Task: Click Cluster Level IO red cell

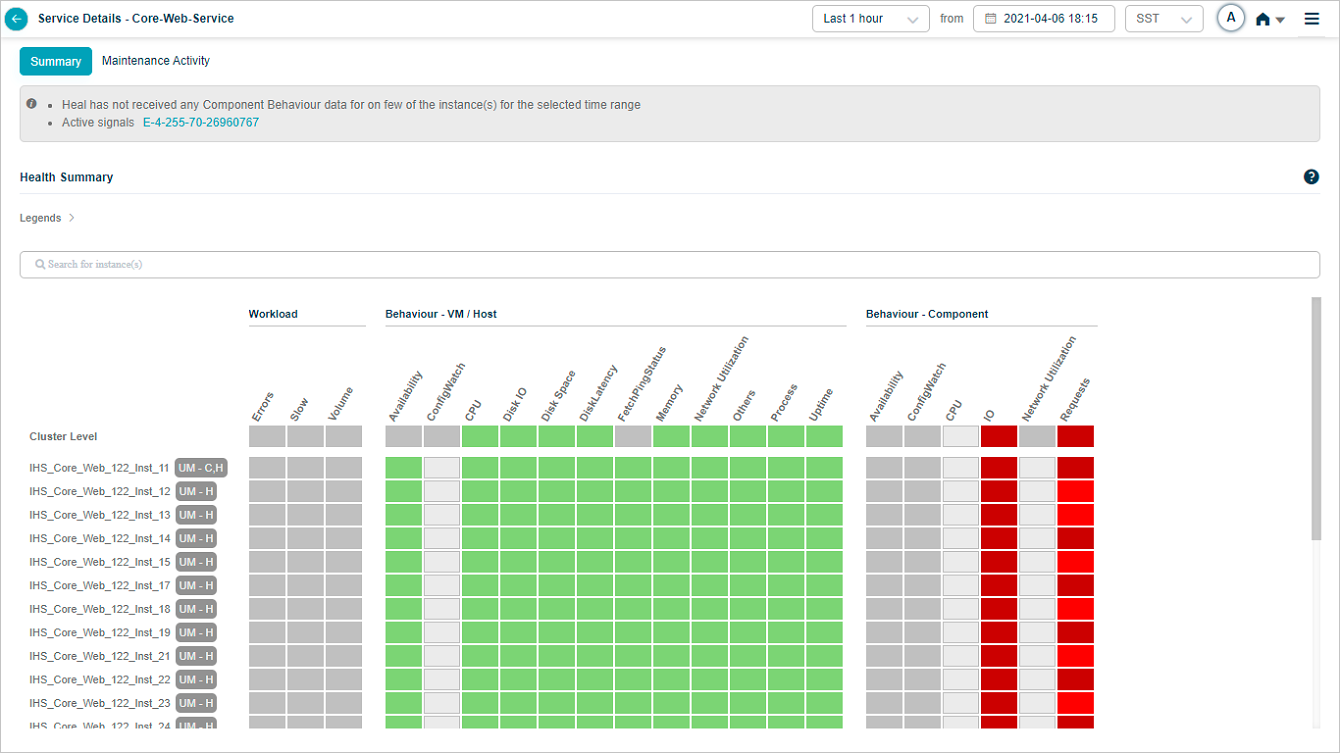Action: [x=999, y=437]
